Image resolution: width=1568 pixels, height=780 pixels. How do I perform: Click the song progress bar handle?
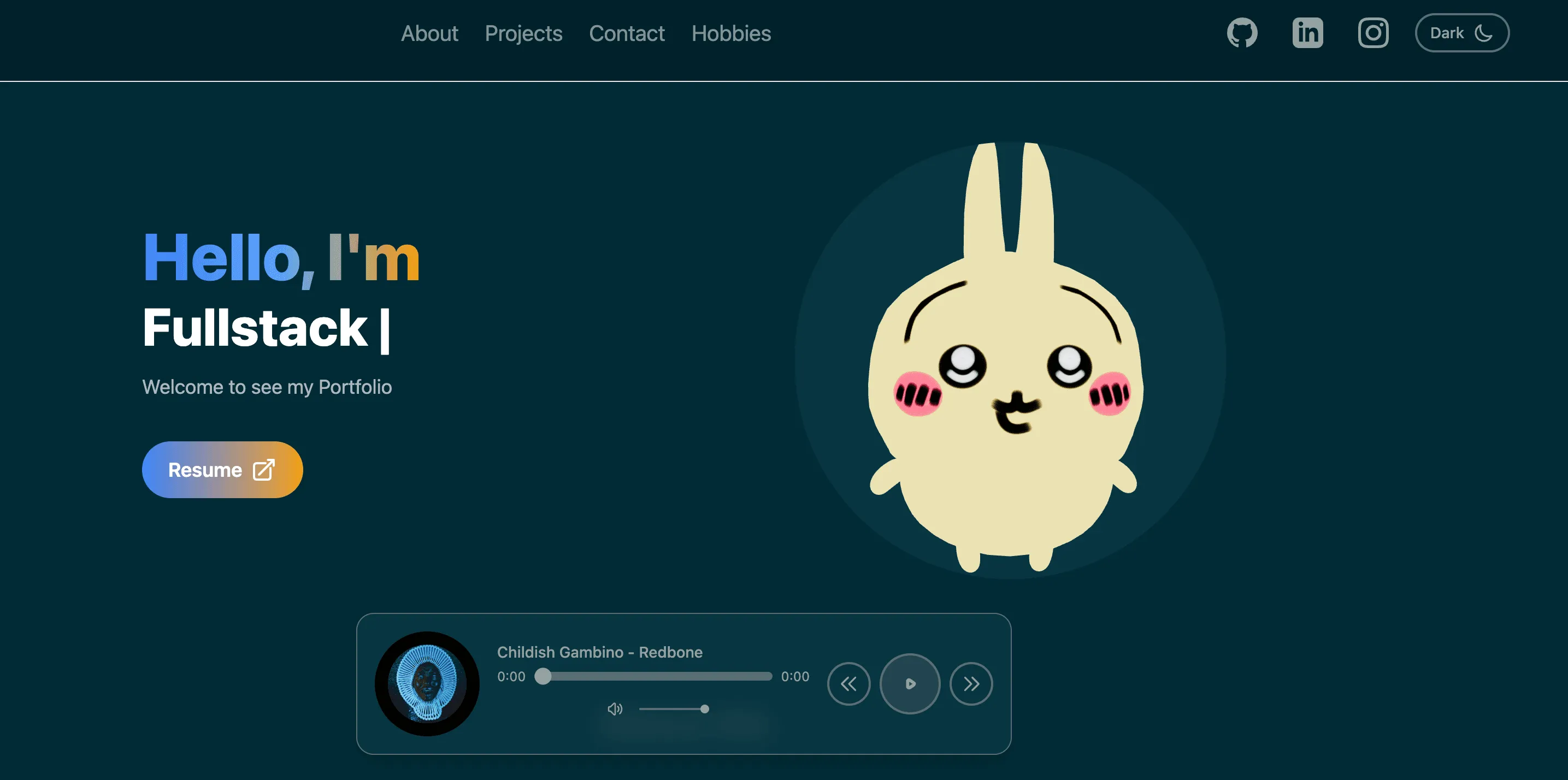click(x=543, y=676)
